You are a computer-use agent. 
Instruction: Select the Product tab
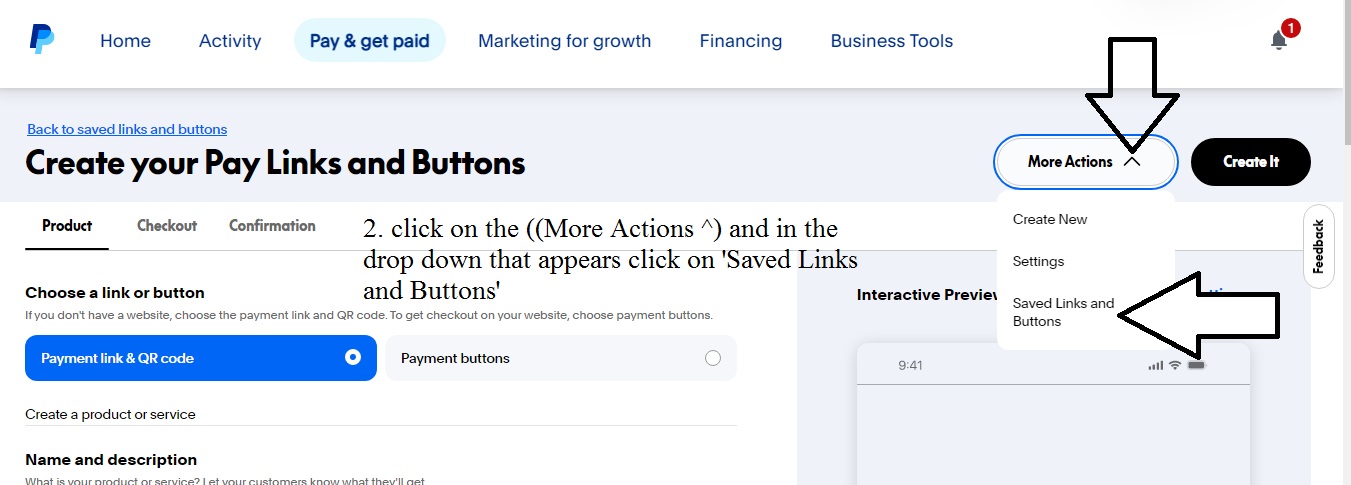(x=67, y=226)
